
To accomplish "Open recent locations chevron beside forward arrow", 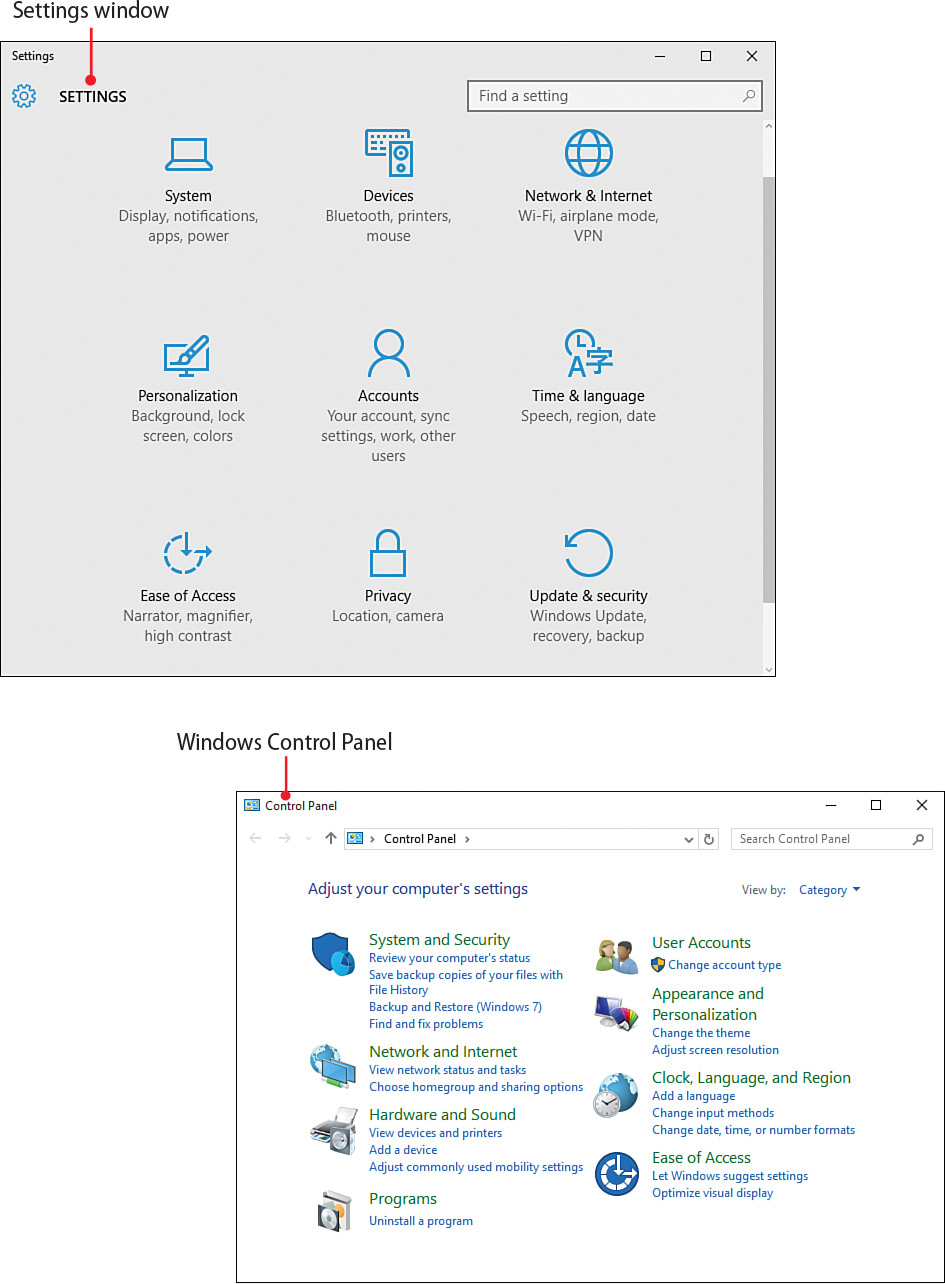I will [x=308, y=839].
